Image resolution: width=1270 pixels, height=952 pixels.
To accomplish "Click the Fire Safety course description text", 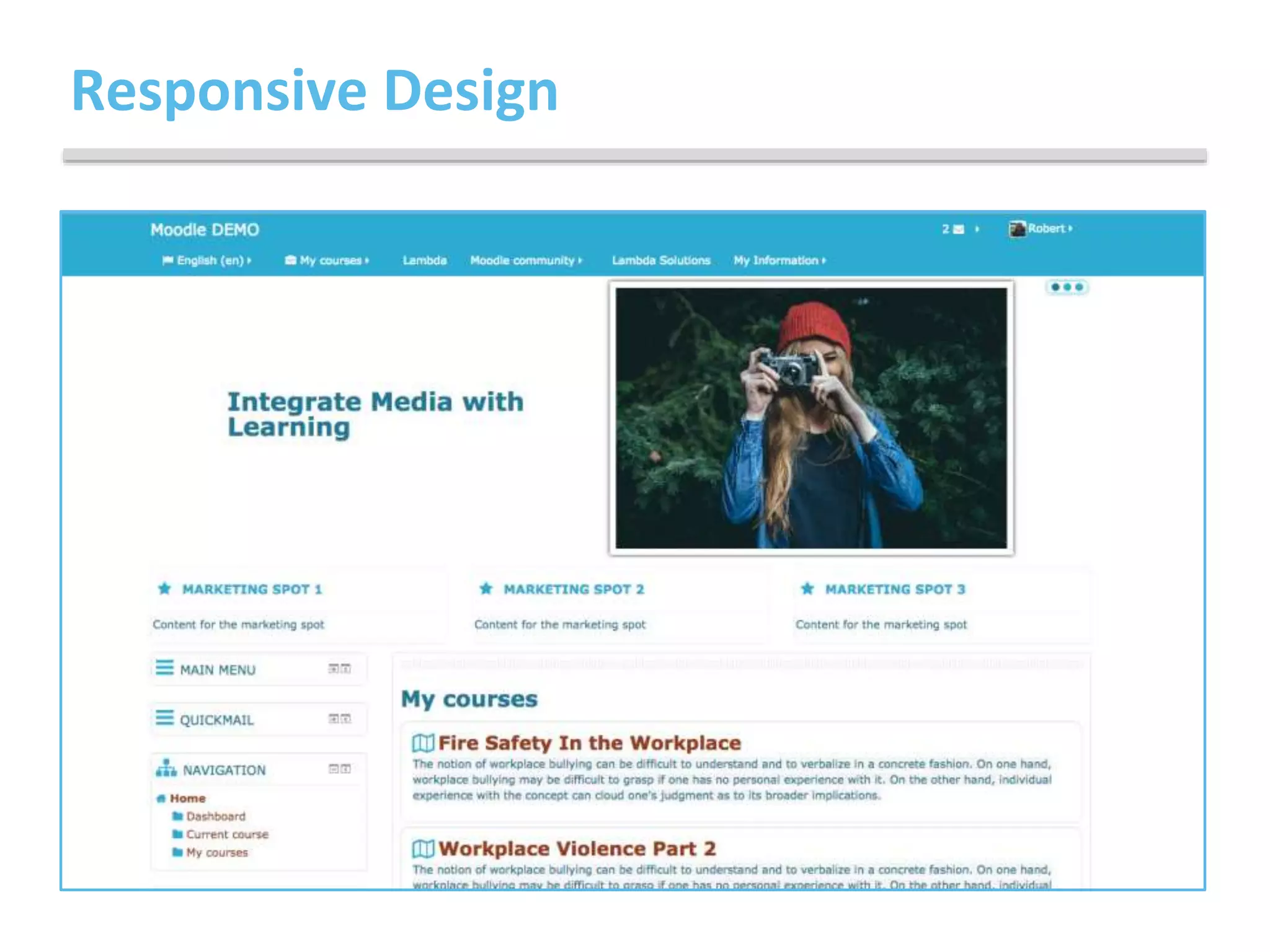I will pyautogui.click(x=732, y=780).
